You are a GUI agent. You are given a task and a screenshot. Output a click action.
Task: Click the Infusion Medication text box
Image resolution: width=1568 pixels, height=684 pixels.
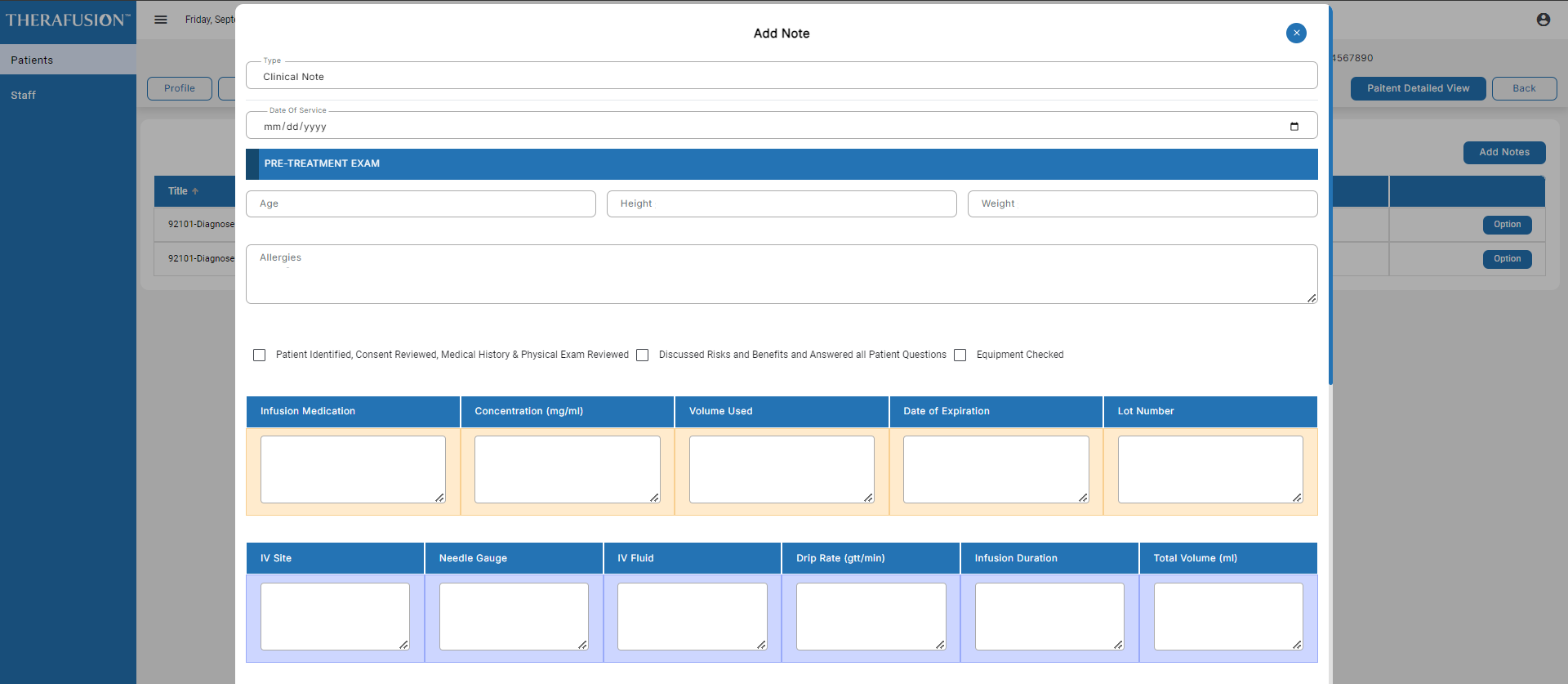click(353, 469)
